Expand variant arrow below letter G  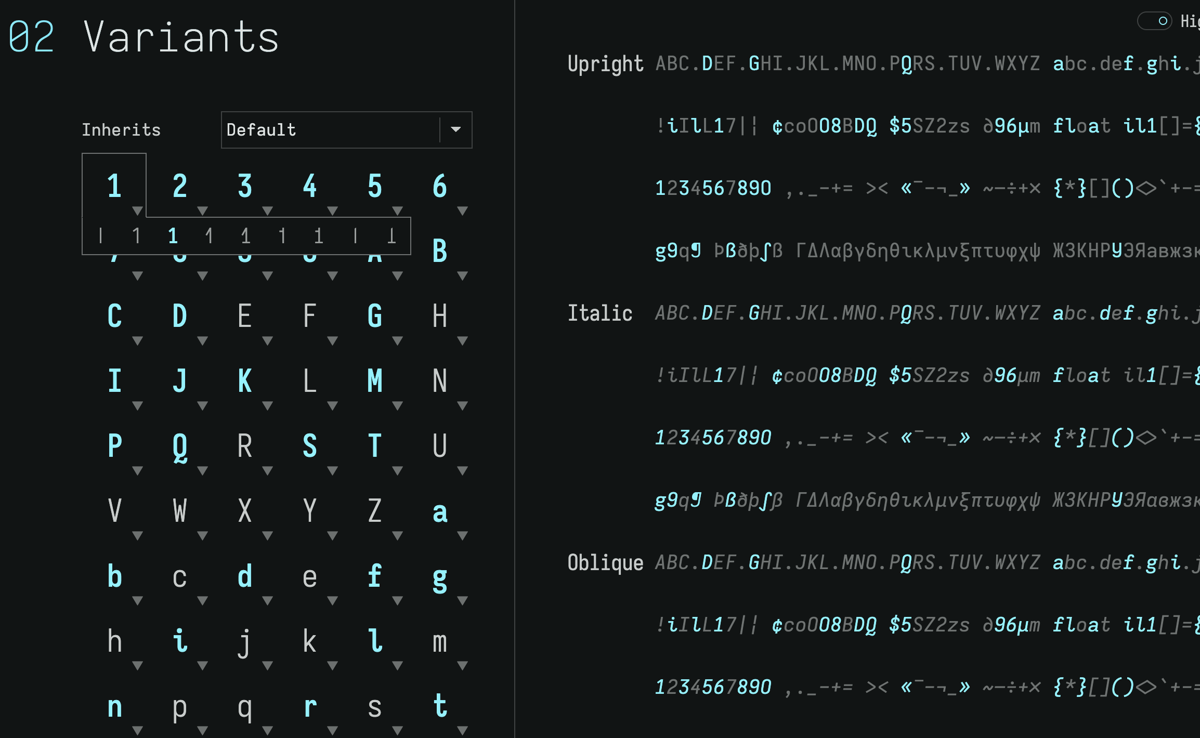(x=398, y=341)
